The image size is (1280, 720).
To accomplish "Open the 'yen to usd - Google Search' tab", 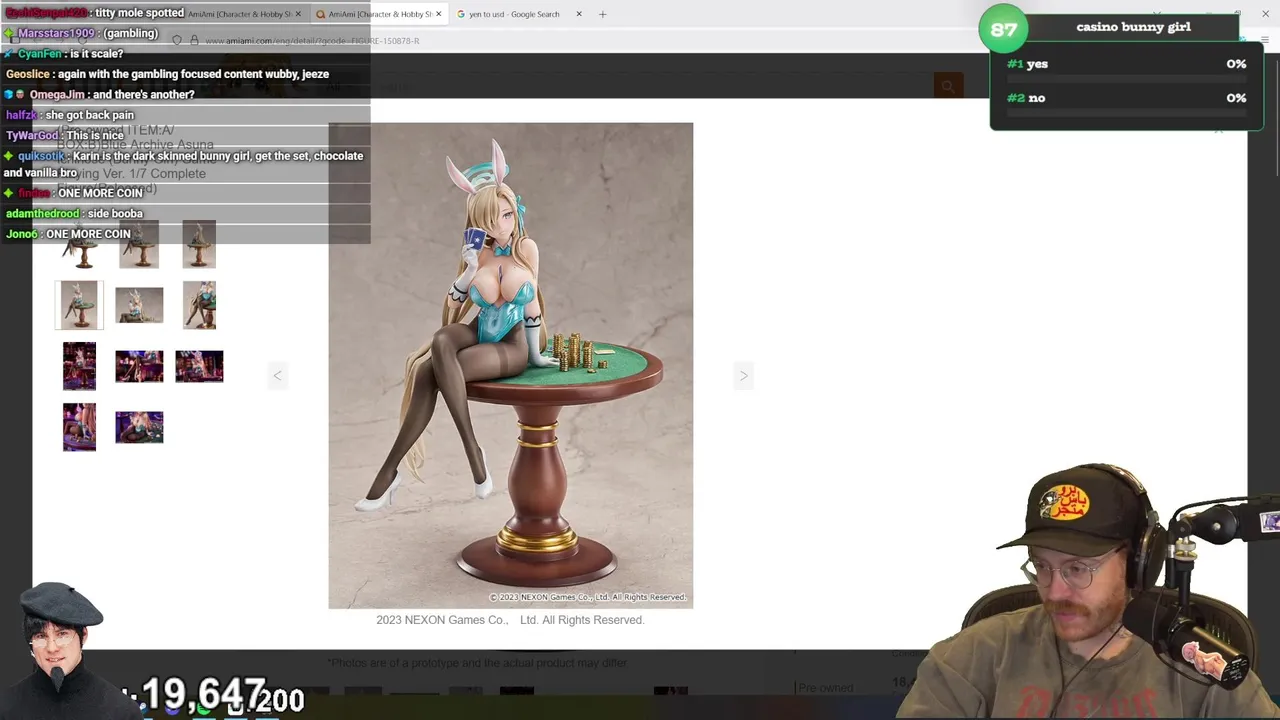I will (x=514, y=14).
